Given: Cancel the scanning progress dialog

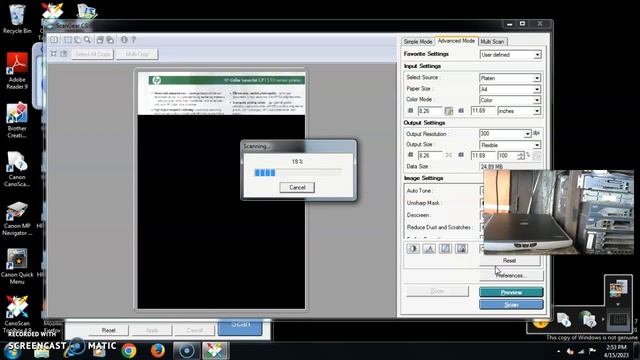Looking at the screenshot, I should (297, 187).
